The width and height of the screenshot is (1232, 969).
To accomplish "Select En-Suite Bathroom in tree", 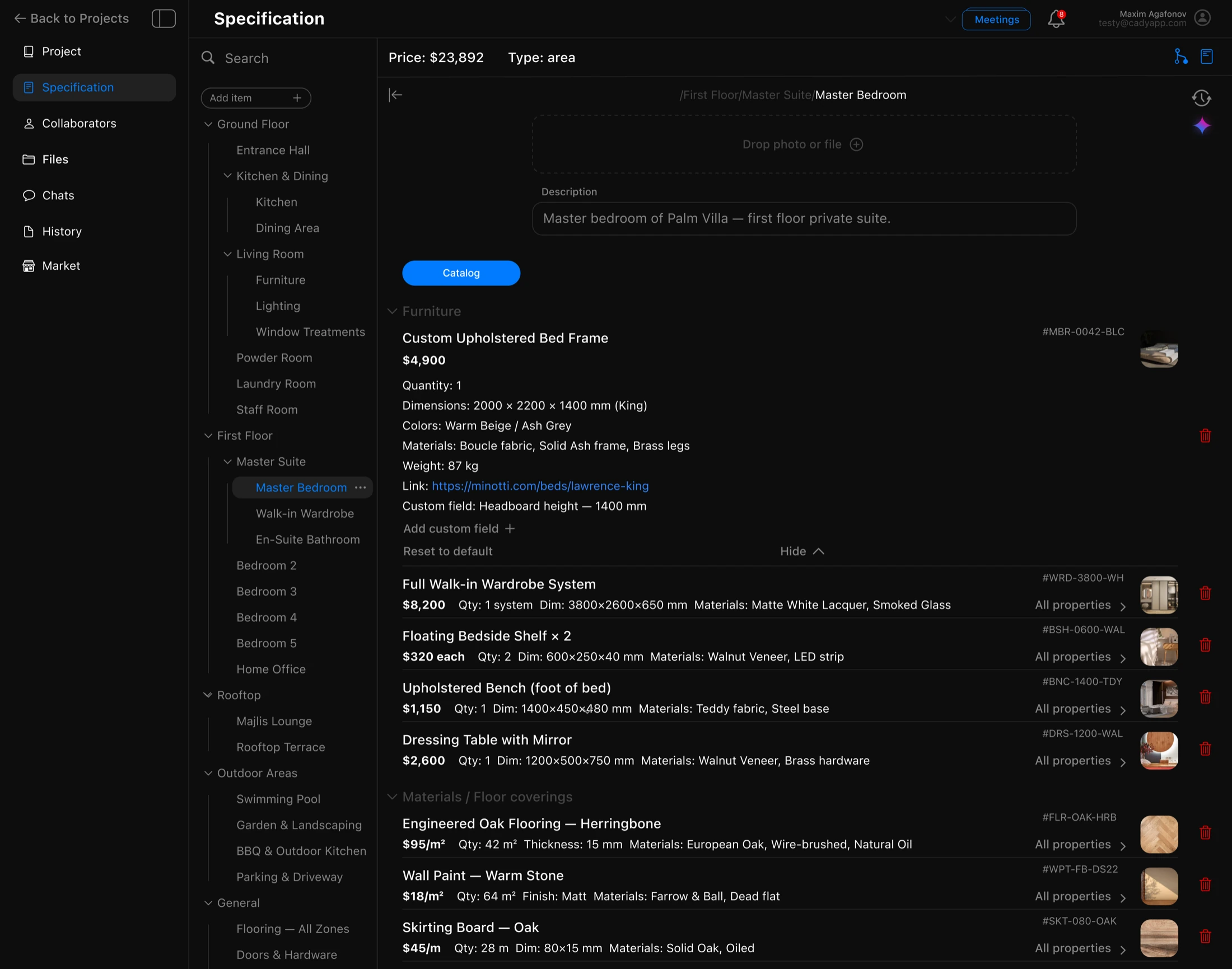I will click(x=307, y=540).
